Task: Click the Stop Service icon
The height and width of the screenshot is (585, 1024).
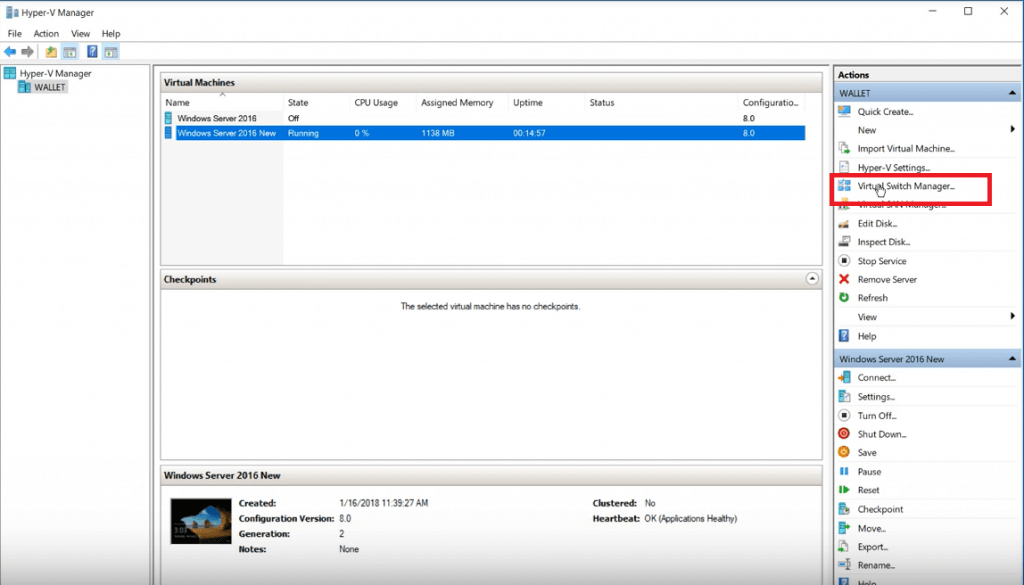Action: coord(844,261)
